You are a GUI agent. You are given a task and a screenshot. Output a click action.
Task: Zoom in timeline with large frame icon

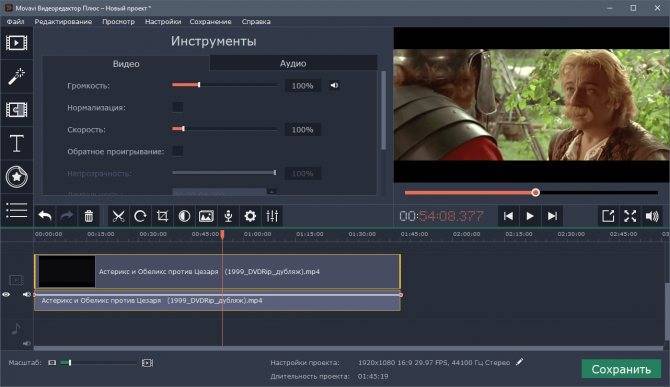[x=147, y=363]
